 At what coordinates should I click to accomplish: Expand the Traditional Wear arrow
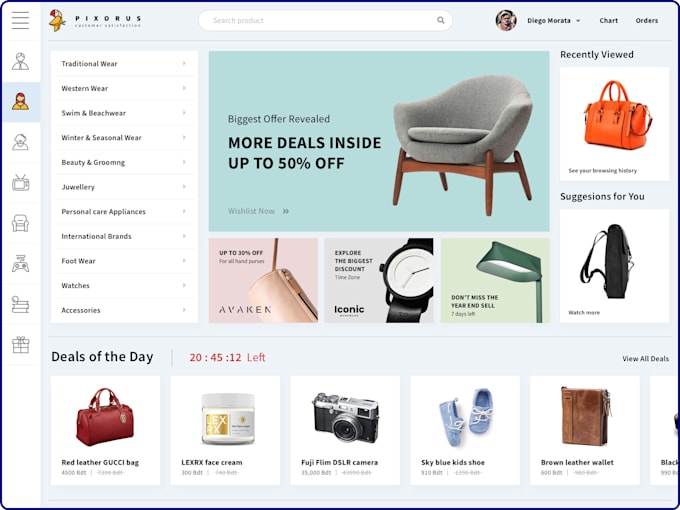tap(184, 63)
